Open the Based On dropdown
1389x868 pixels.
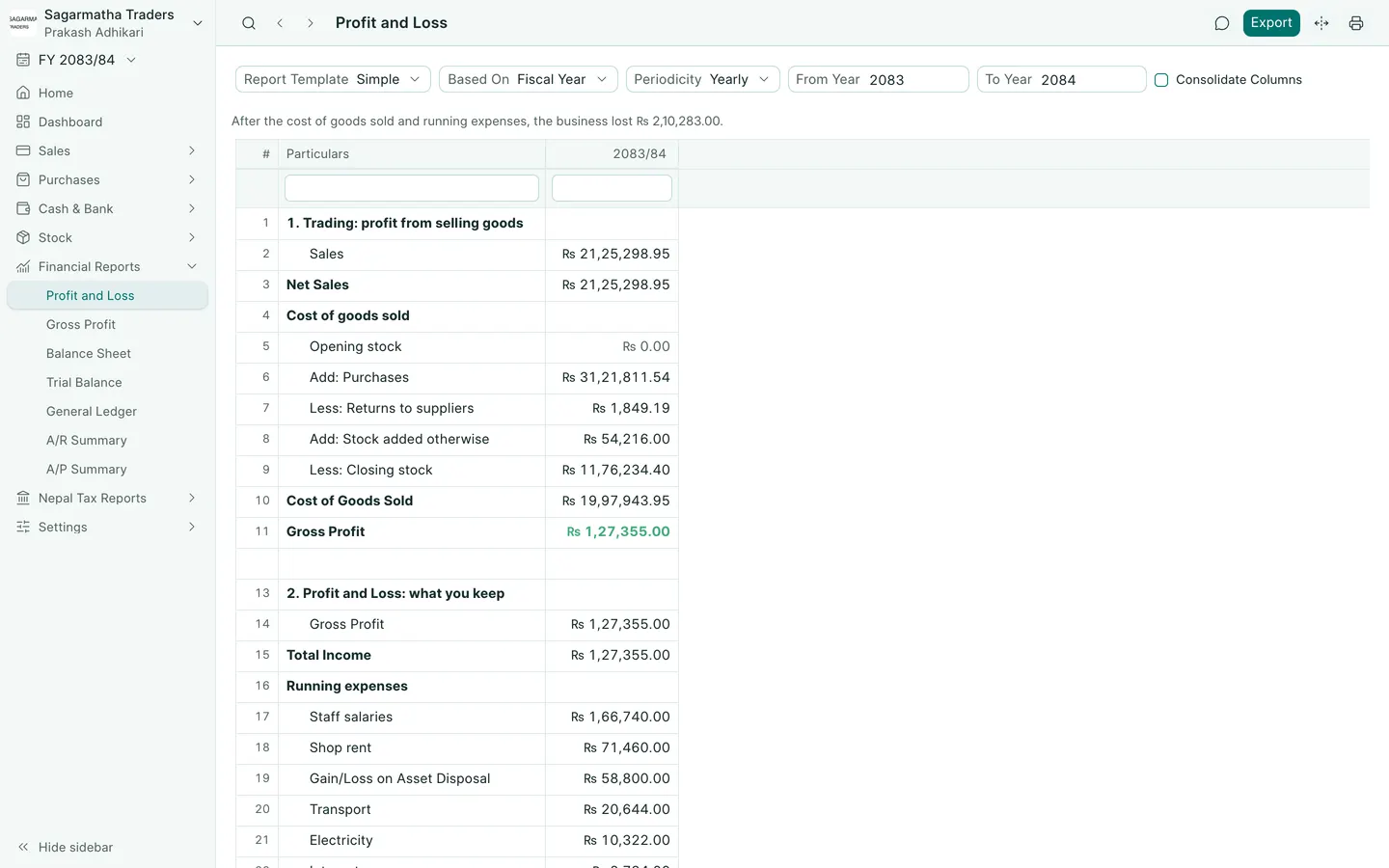[x=529, y=79]
